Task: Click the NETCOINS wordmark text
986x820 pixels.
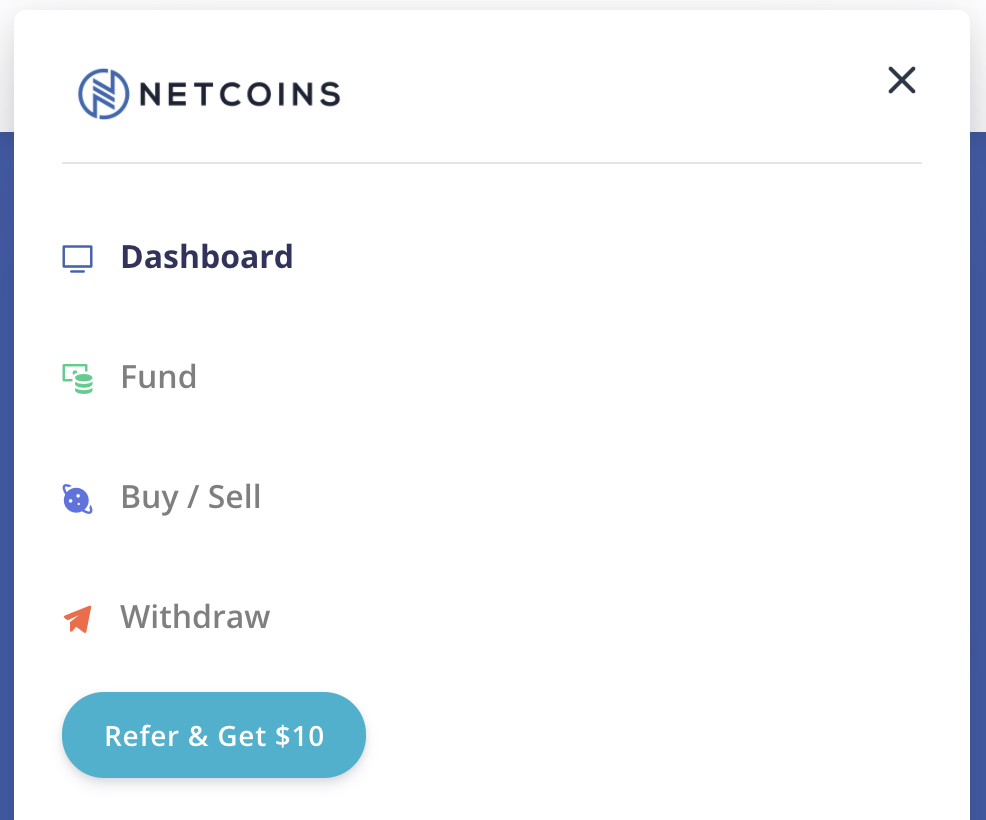Action: pos(240,94)
